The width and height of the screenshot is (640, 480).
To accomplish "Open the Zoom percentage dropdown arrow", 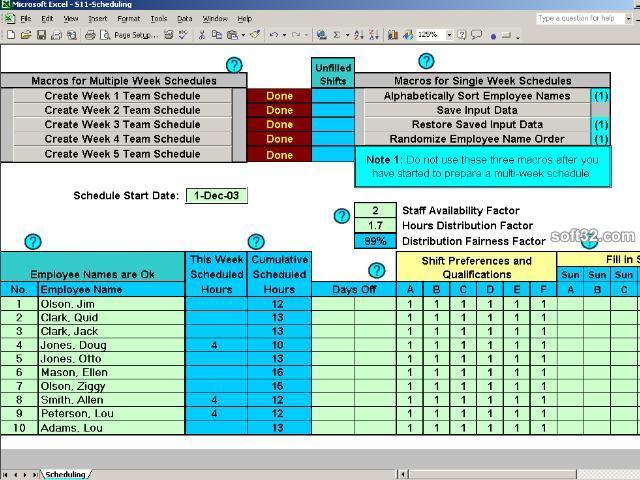I will click(449, 35).
